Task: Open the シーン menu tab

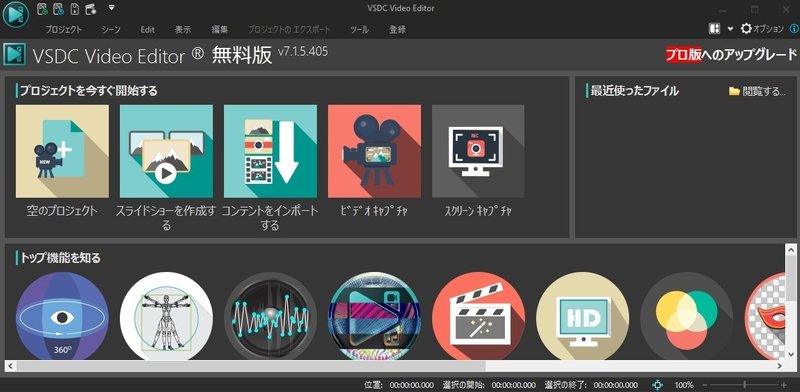Action: click(111, 30)
